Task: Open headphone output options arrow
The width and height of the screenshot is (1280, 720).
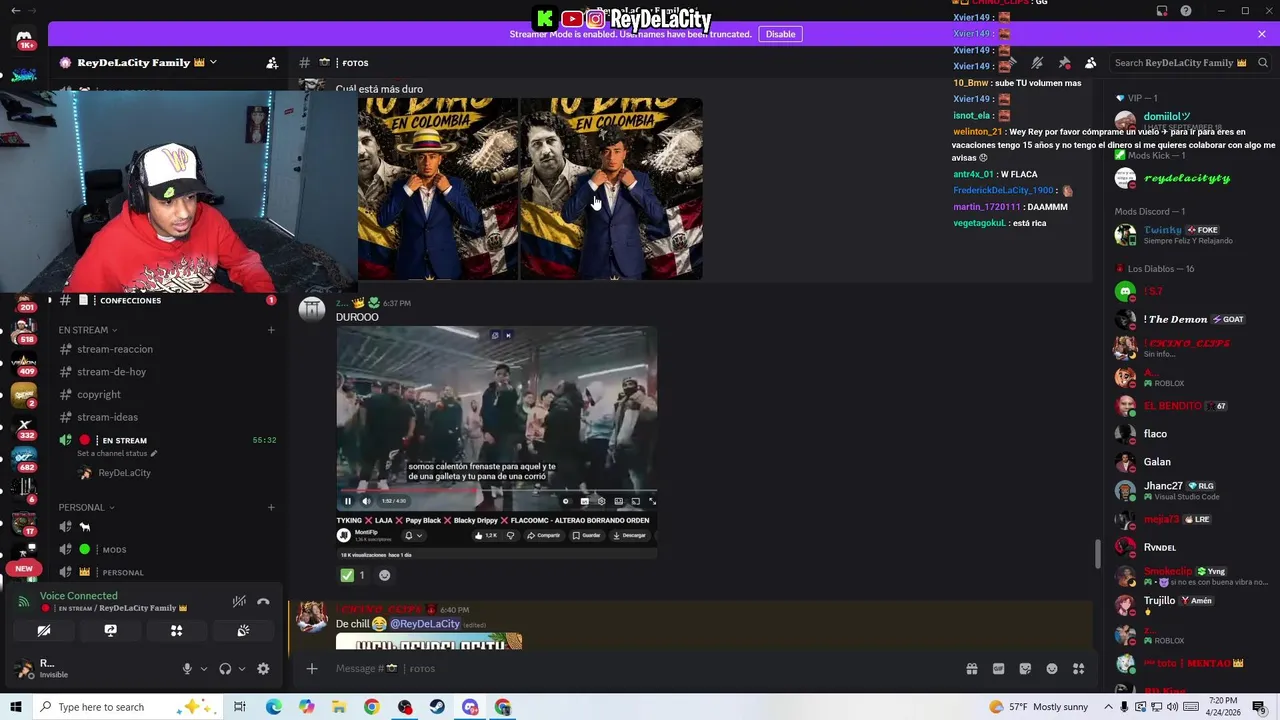Action: point(241,669)
